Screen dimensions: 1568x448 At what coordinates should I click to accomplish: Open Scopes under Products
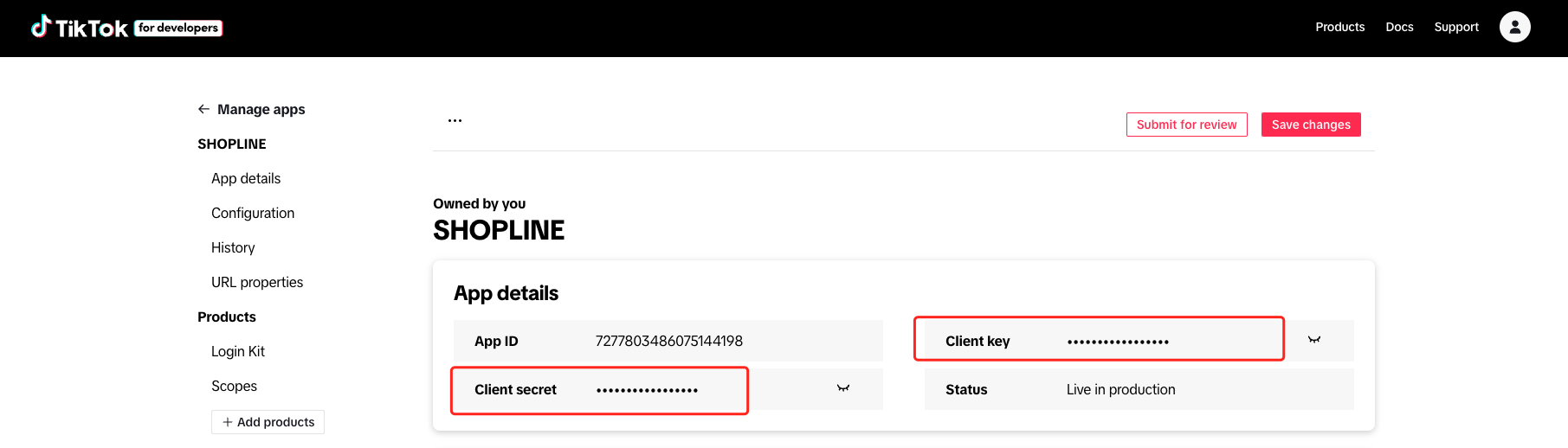point(234,386)
